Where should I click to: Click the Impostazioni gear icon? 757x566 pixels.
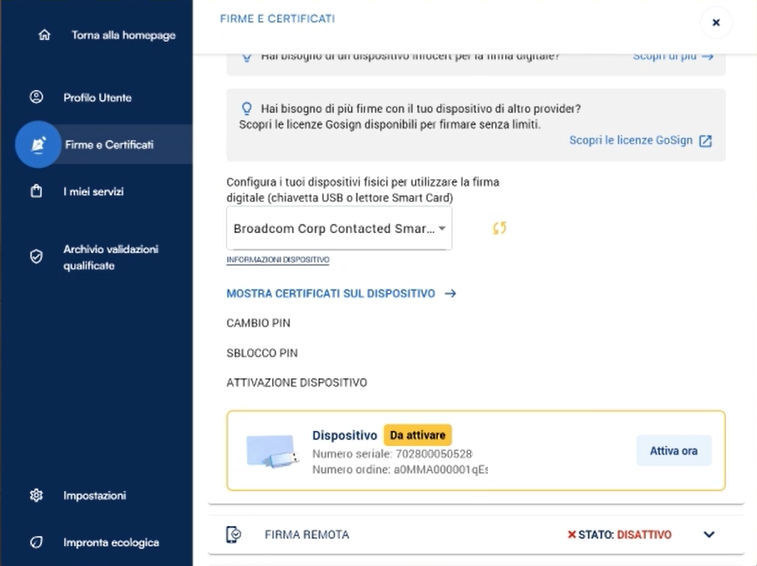37,495
